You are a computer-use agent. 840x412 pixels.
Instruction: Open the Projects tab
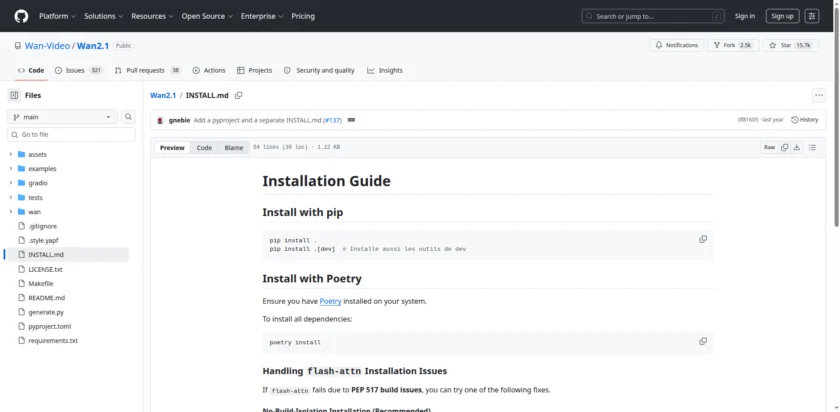[x=254, y=70]
